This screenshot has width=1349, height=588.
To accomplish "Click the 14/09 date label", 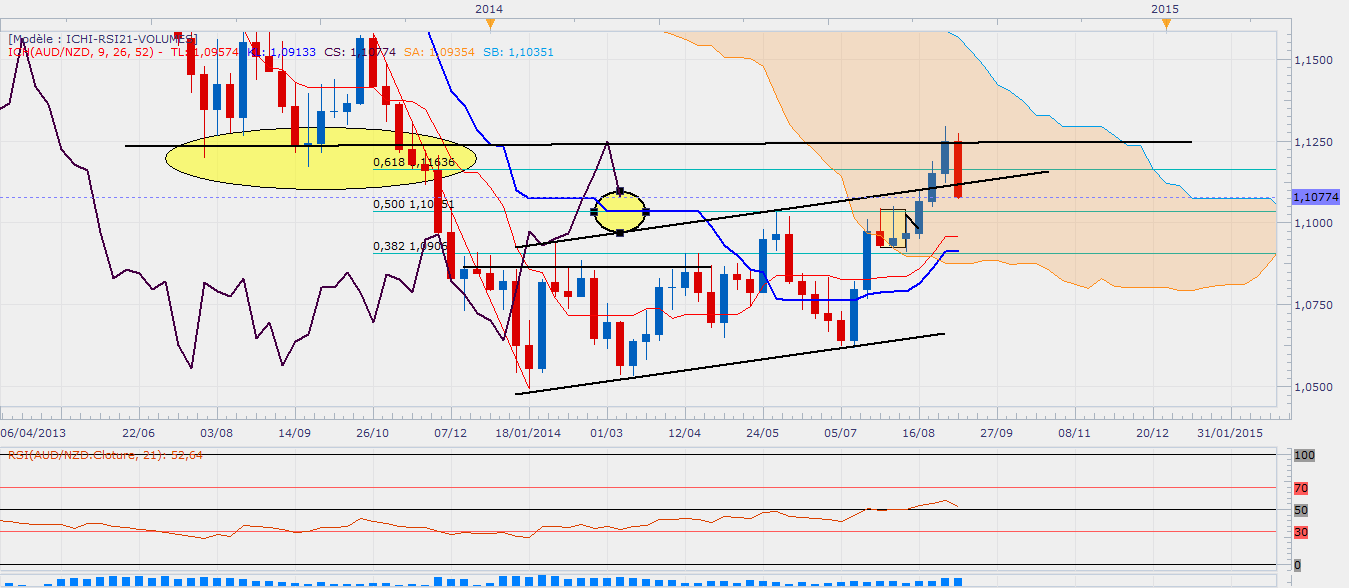I will tap(294, 432).
